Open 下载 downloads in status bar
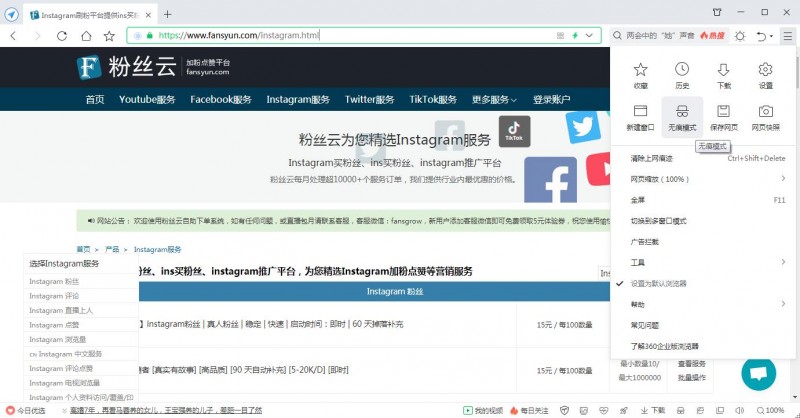 (x=653, y=410)
